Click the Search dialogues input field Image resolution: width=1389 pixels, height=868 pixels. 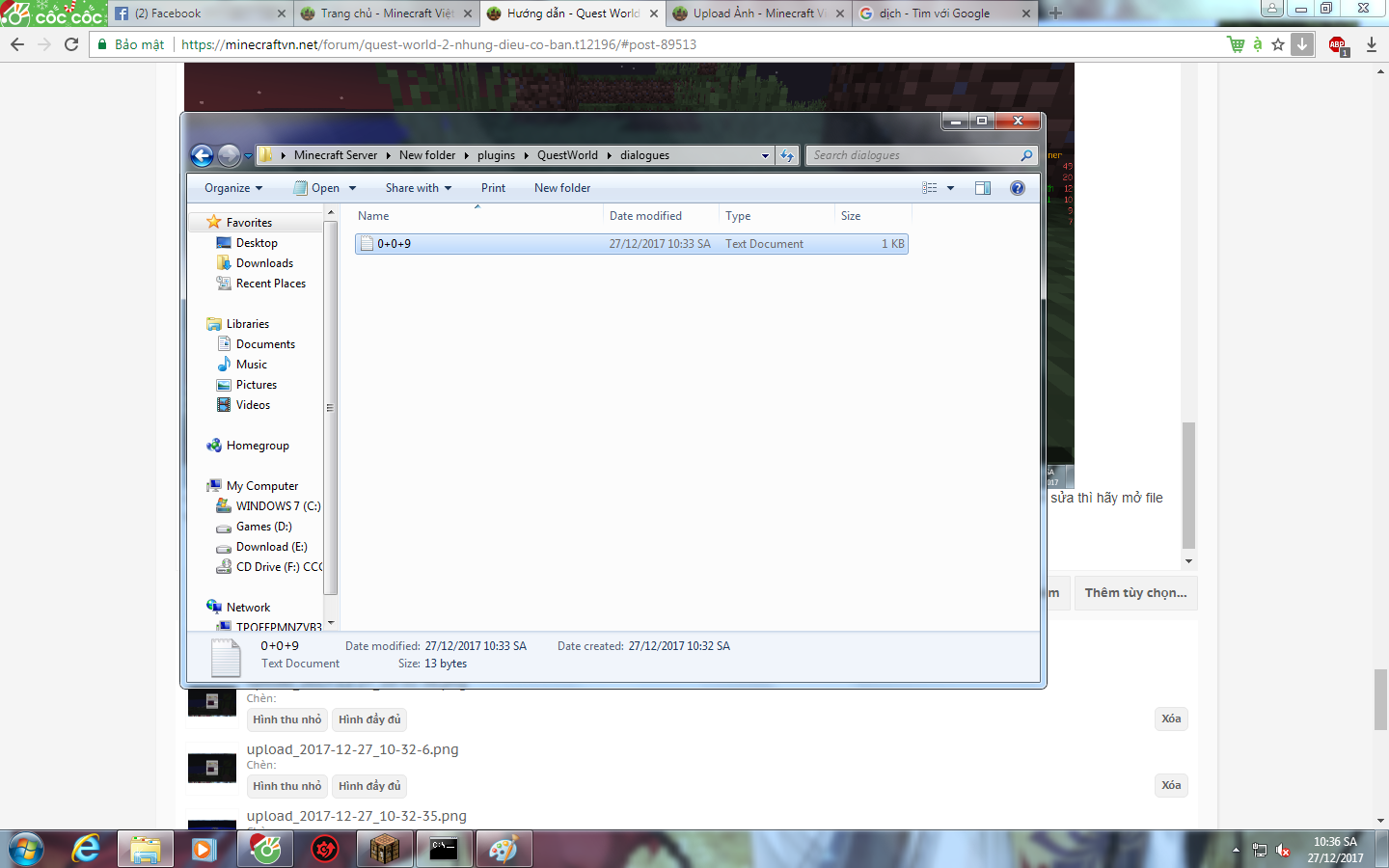tap(914, 155)
